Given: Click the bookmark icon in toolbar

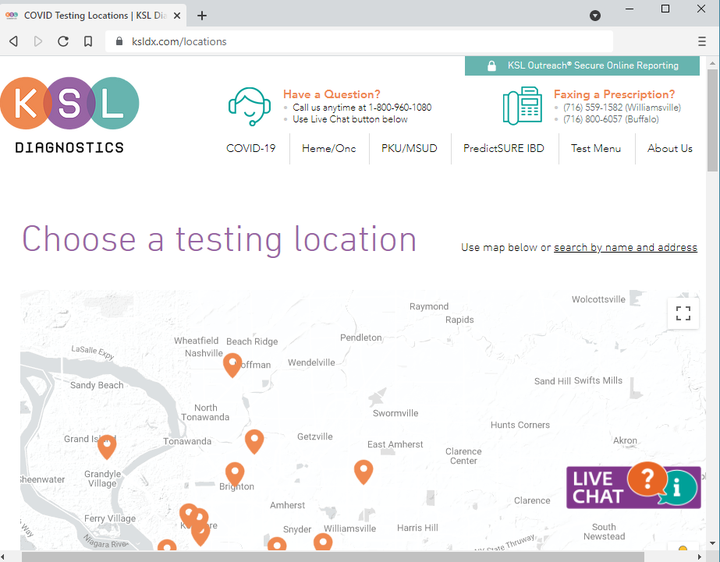Looking at the screenshot, I should pyautogui.click(x=88, y=41).
